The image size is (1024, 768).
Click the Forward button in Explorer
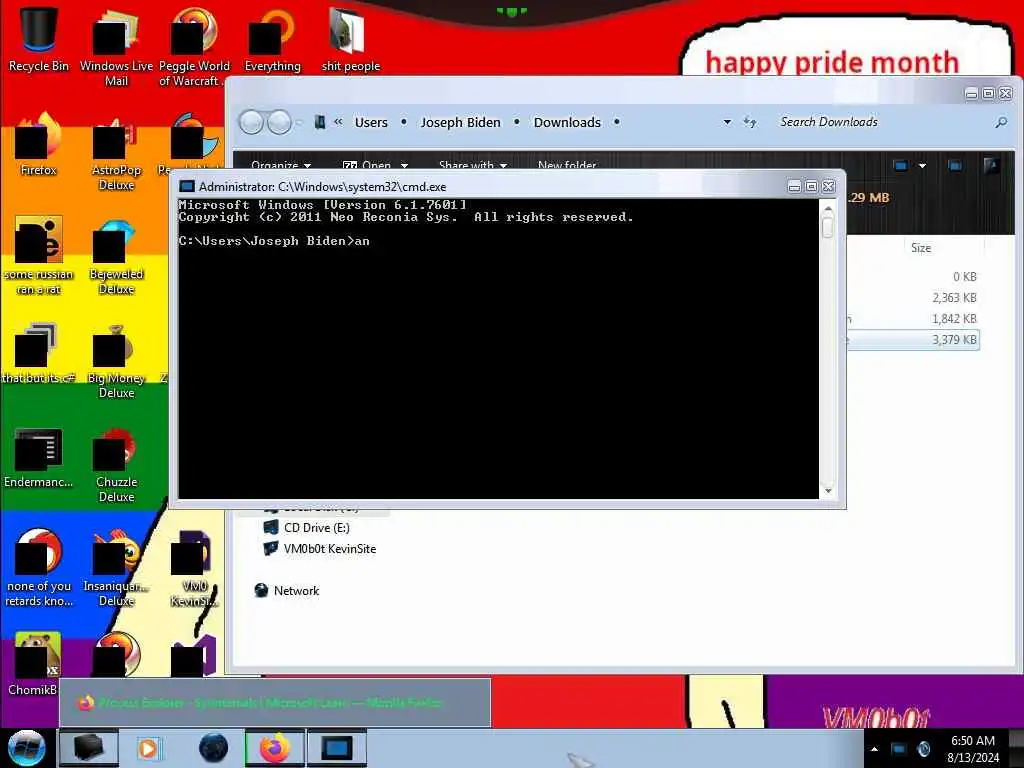280,122
